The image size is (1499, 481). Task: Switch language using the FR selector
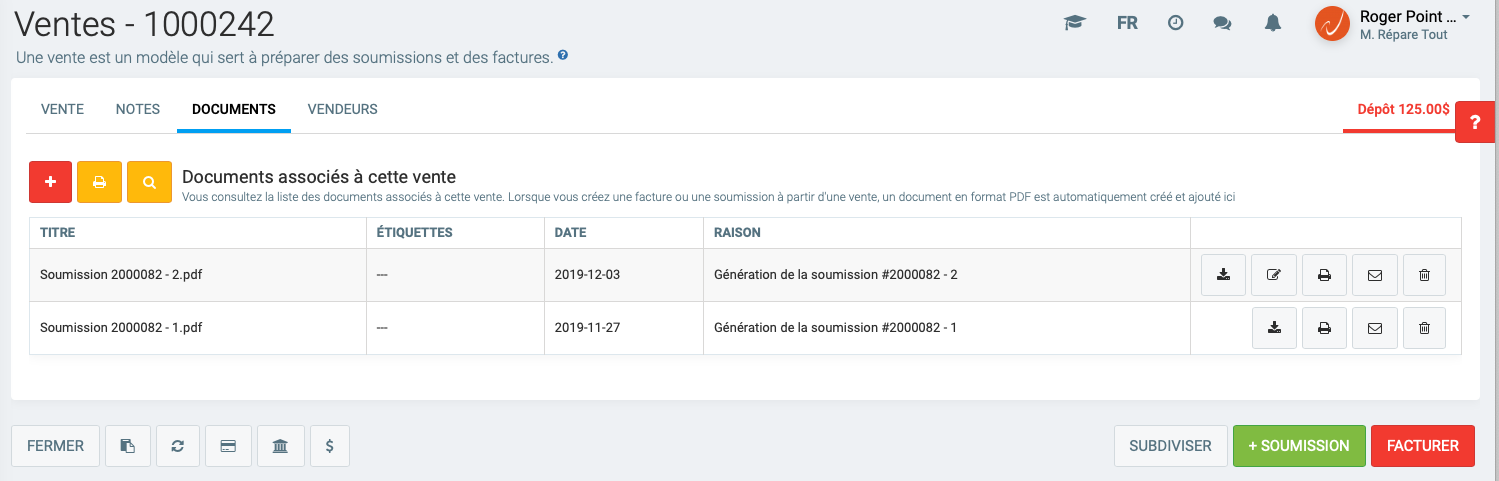point(1127,24)
